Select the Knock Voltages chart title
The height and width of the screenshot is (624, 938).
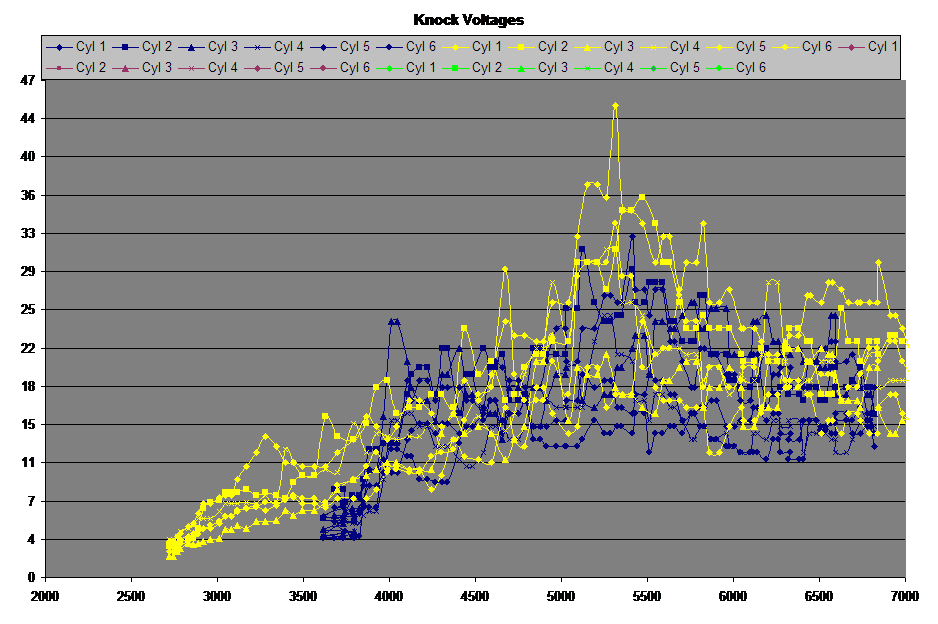[468, 20]
